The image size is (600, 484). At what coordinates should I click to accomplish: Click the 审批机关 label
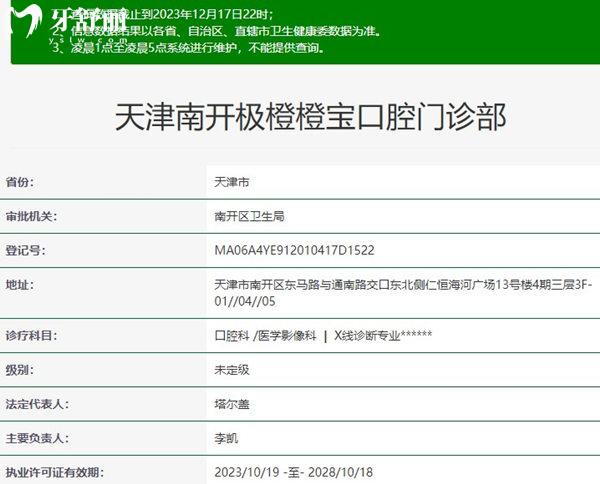click(31, 216)
